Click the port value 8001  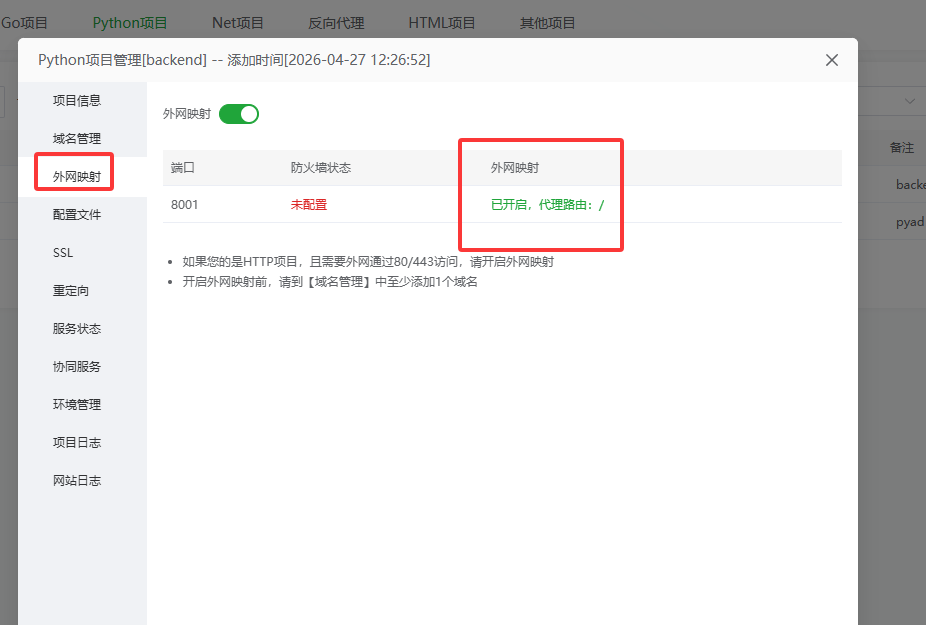coord(184,205)
